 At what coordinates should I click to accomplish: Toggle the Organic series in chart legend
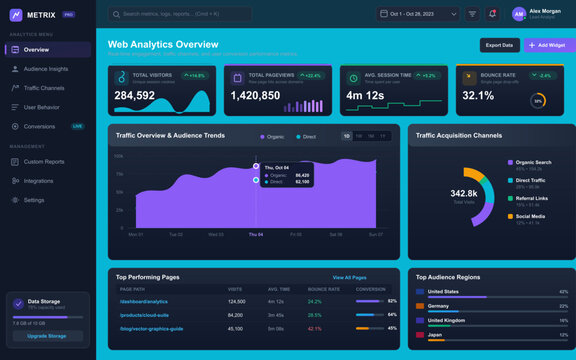click(x=272, y=137)
